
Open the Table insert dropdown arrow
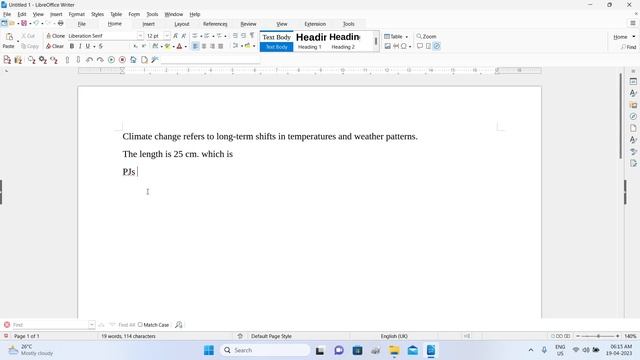pyautogui.click(x=407, y=37)
